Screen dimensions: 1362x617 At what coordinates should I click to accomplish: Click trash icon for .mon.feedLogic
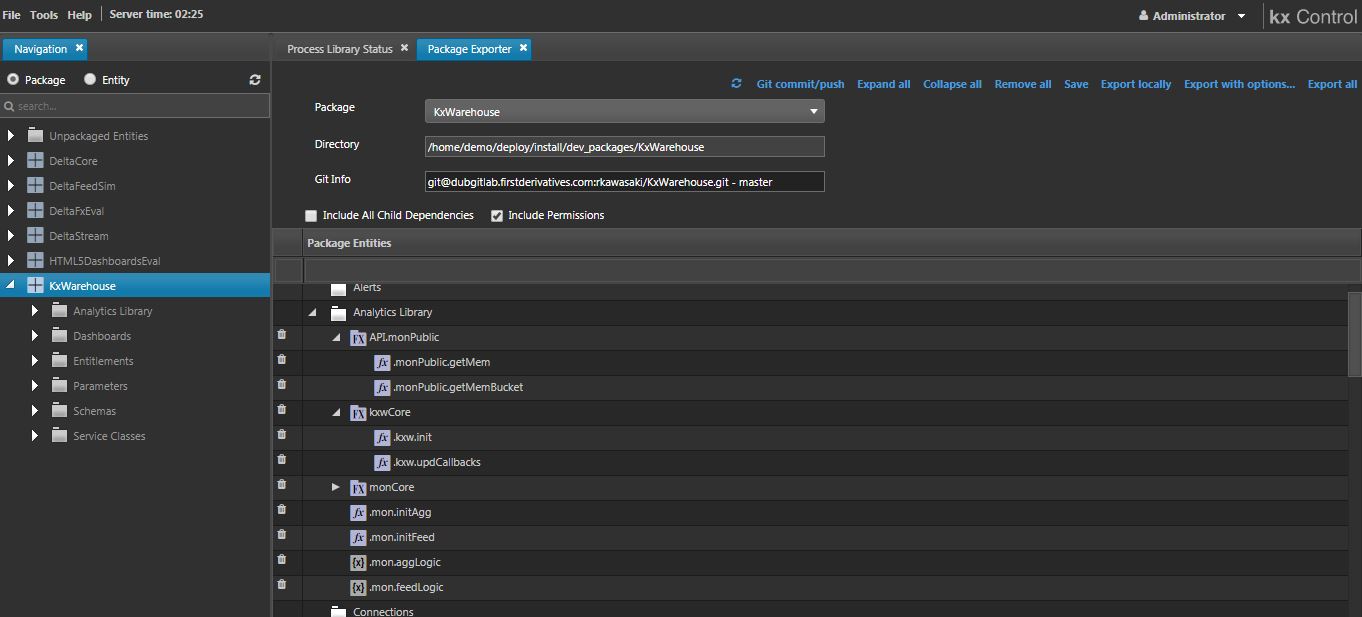(x=282, y=585)
